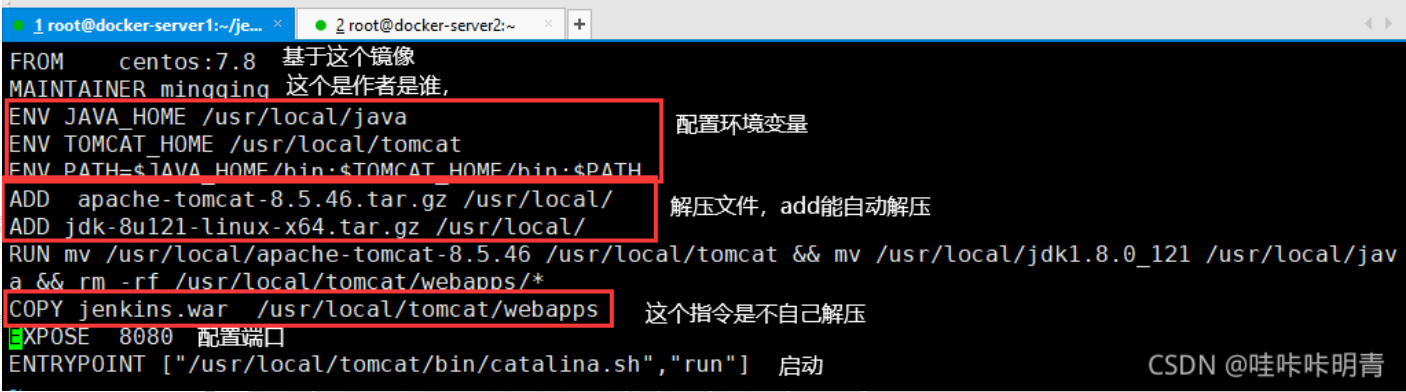Click the 'COPY jenkins.war' line
1406x392 pixels.
[x=304, y=310]
